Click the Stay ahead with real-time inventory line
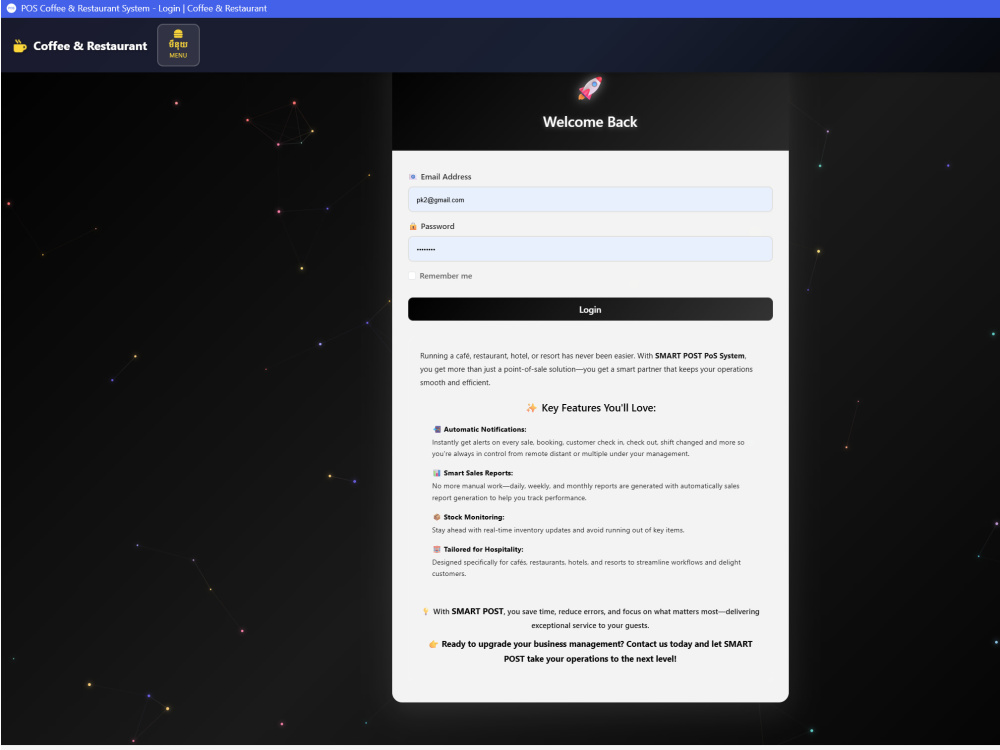Viewport: 1000px width, 750px height. [558, 530]
